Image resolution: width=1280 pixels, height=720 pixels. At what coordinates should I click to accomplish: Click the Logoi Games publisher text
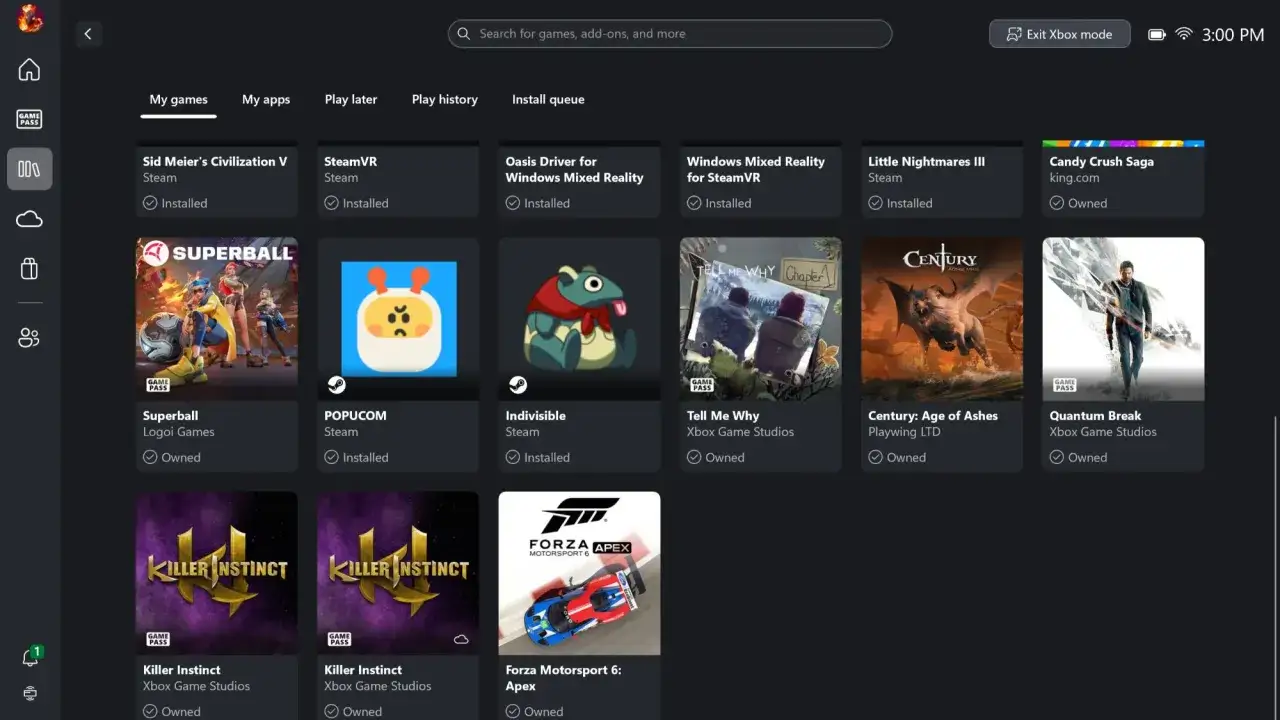coord(179,432)
